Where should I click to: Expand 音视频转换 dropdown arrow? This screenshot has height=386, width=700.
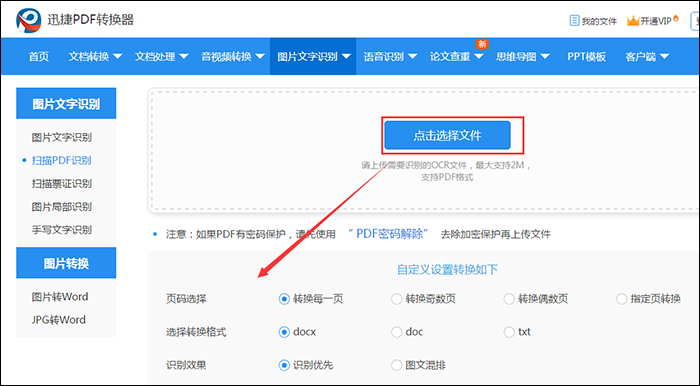260,57
